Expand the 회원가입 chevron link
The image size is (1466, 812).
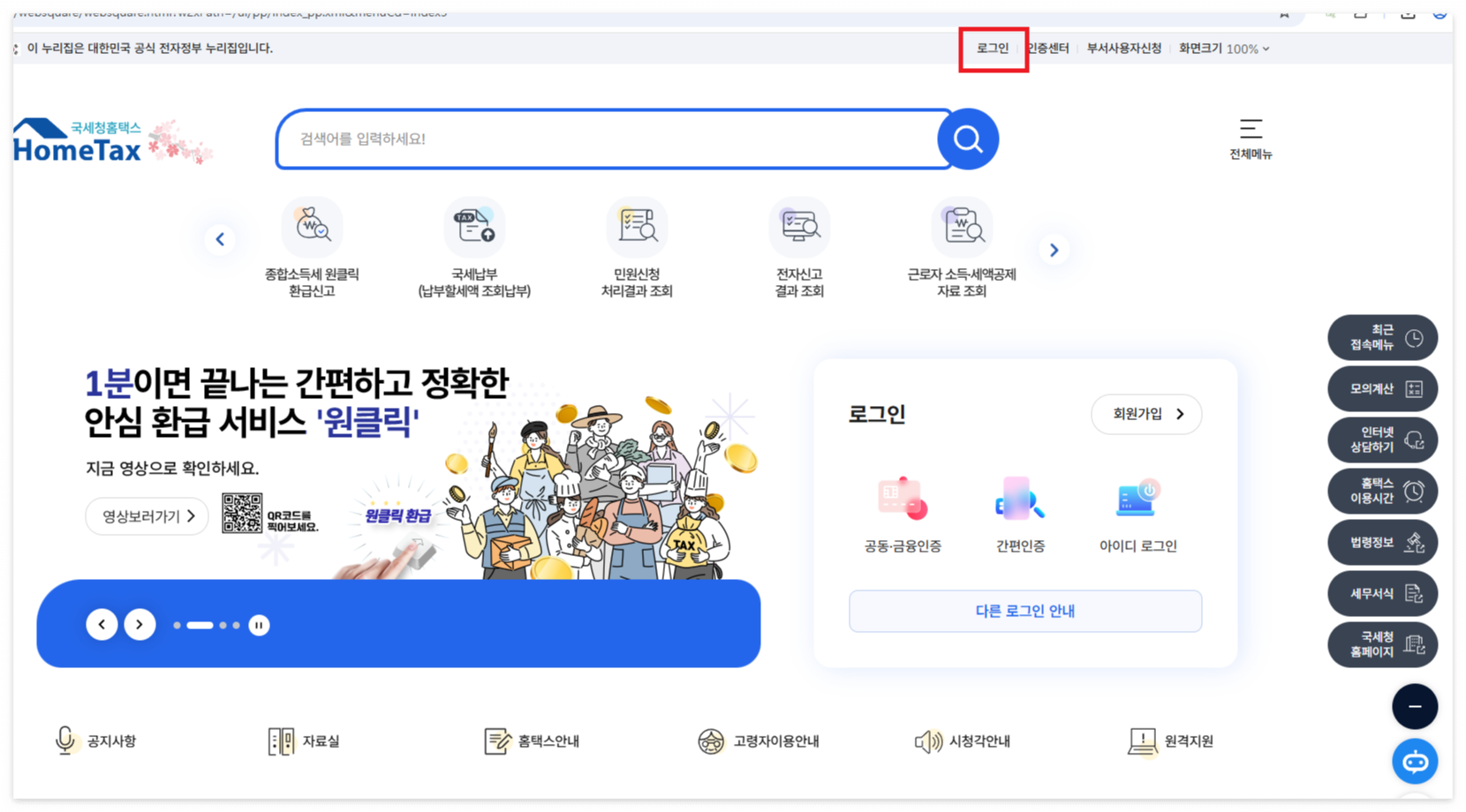1145,414
